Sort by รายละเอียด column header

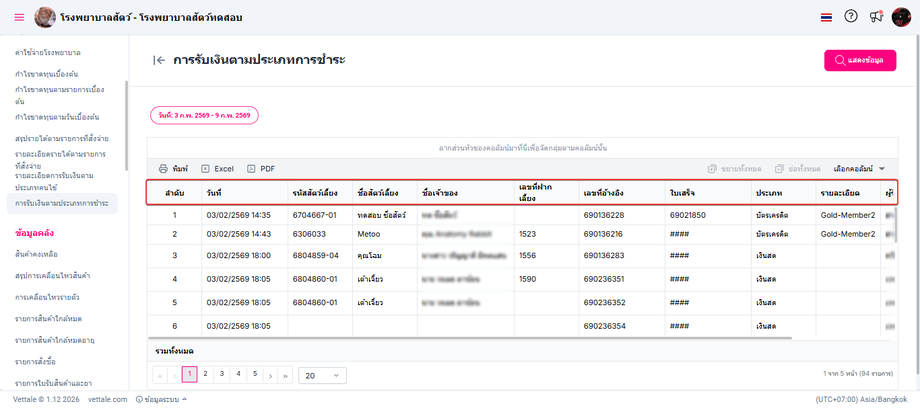click(848, 193)
